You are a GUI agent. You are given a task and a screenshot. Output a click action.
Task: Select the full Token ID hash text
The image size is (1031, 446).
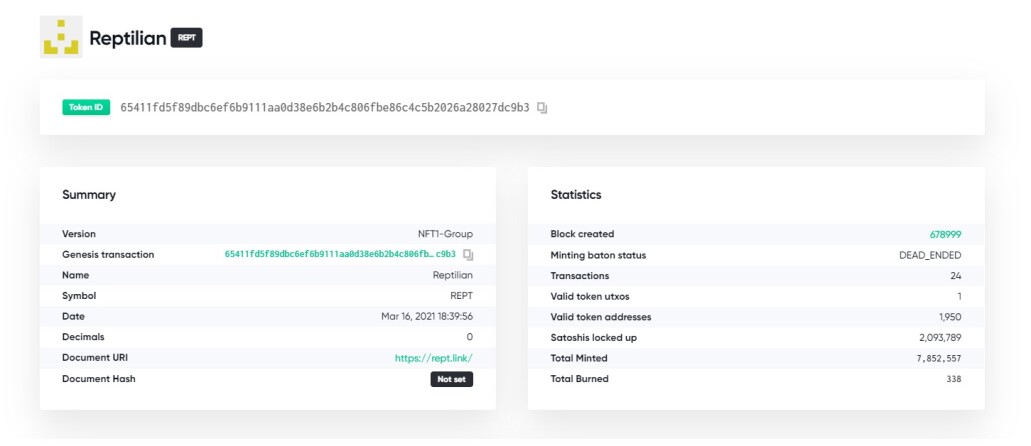point(325,108)
